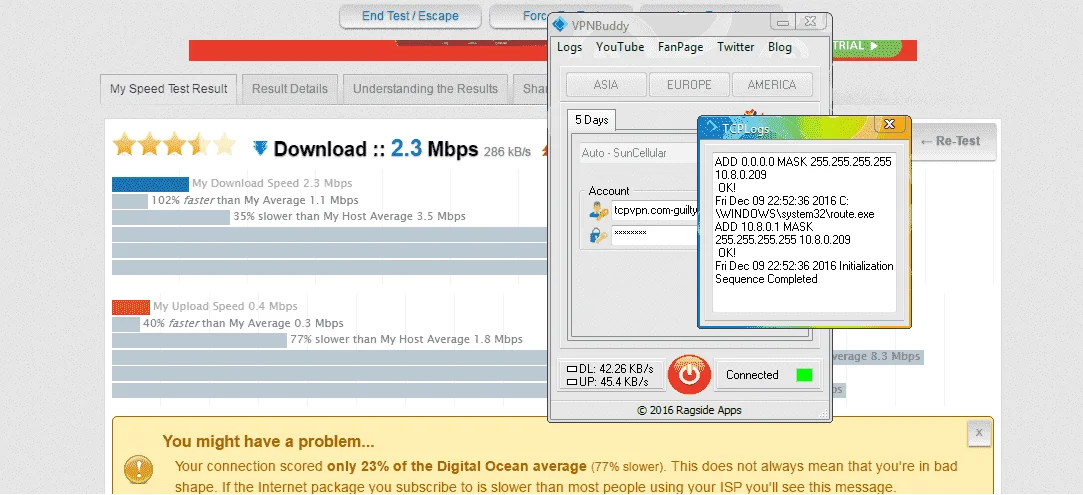Viewport: 1083px width, 495px height.
Task: Click the exclamation warning icon in yellow notice
Action: 138,469
